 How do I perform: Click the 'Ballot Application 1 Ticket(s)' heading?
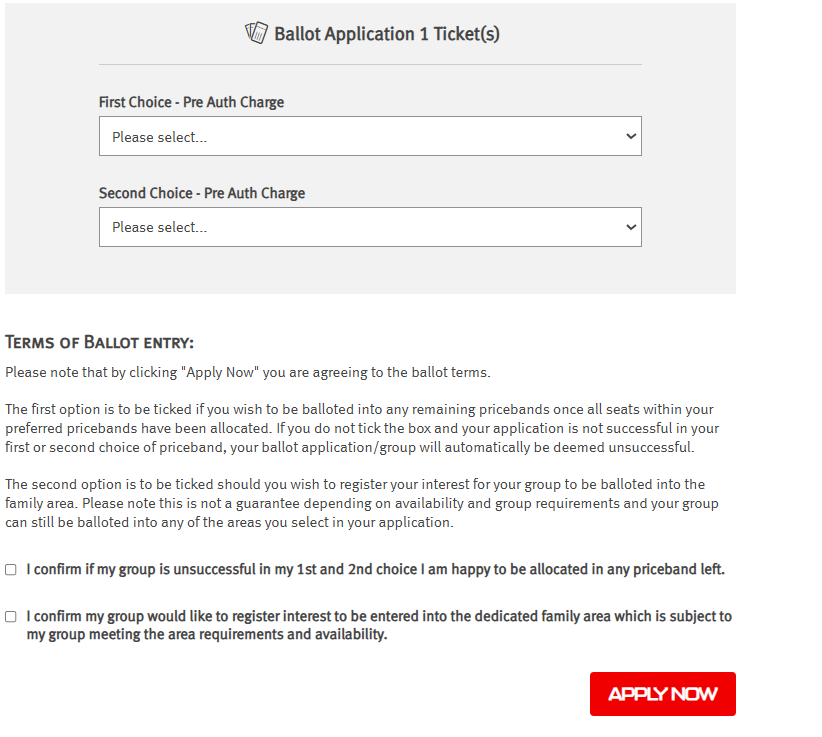(x=387, y=34)
